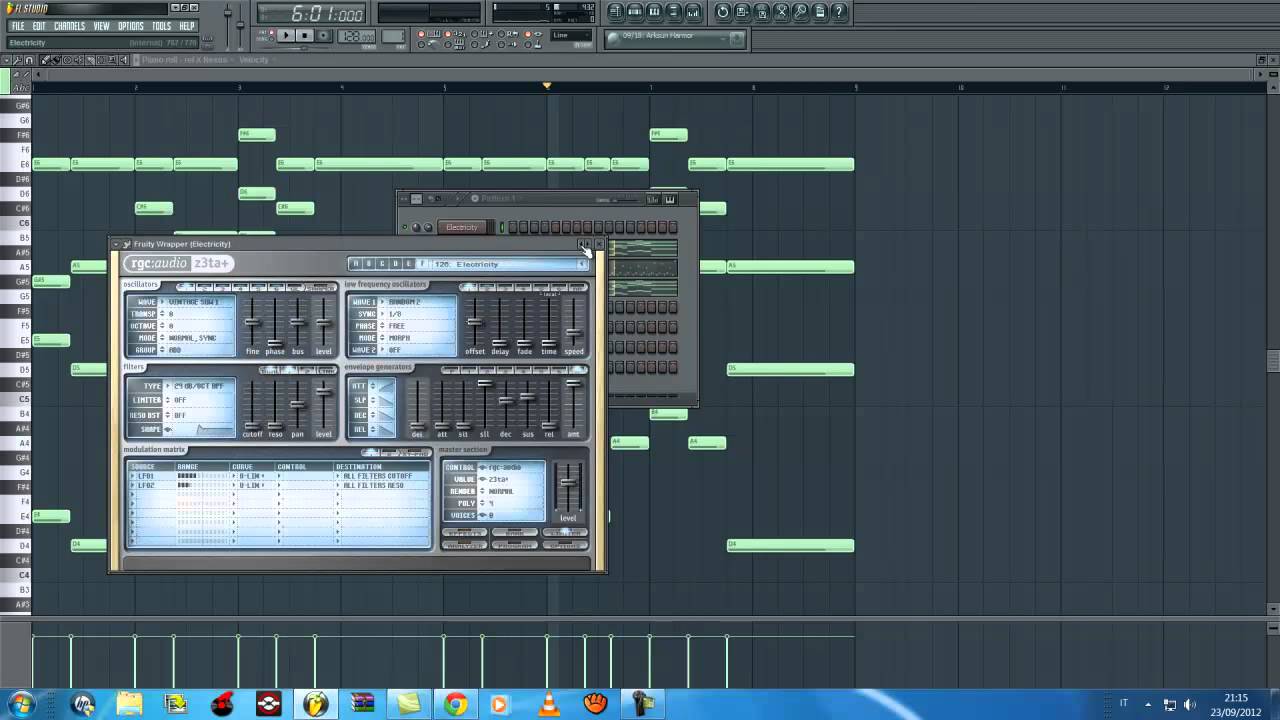Toggle filter RESO BST Off setting

point(198,415)
